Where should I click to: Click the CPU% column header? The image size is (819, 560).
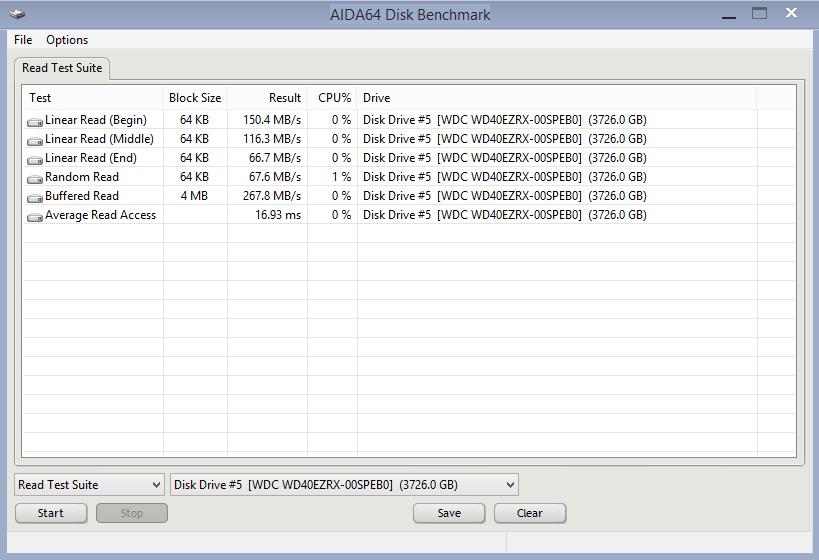coord(334,98)
